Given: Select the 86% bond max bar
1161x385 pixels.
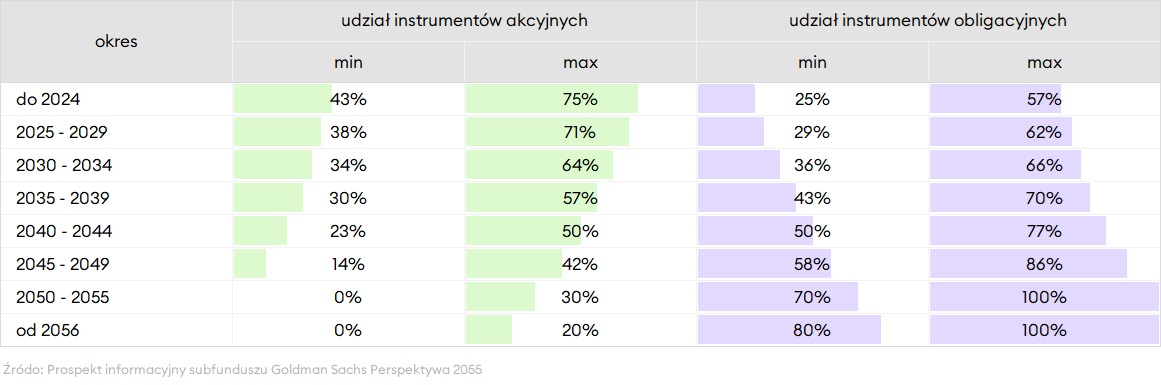Looking at the screenshot, I should coord(1028,264).
